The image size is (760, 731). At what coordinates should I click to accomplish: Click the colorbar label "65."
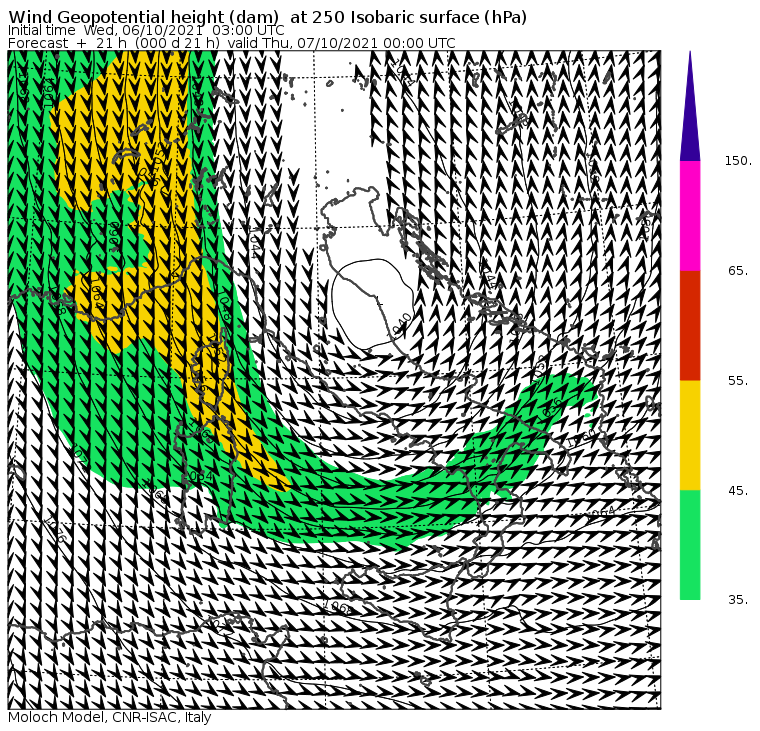click(738, 270)
